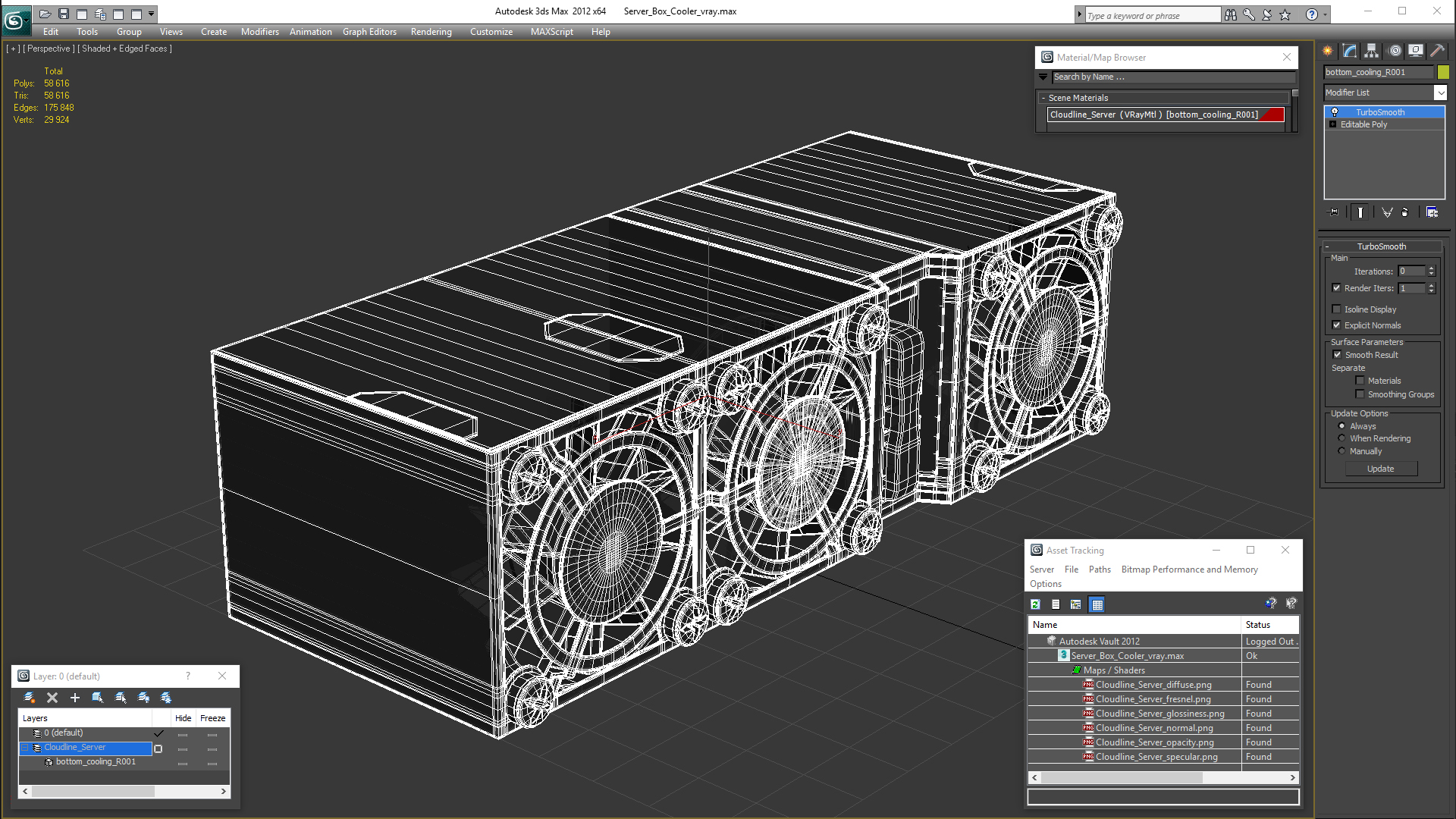
Task: Switch Asset Tracking to tree view
Action: [1076, 604]
